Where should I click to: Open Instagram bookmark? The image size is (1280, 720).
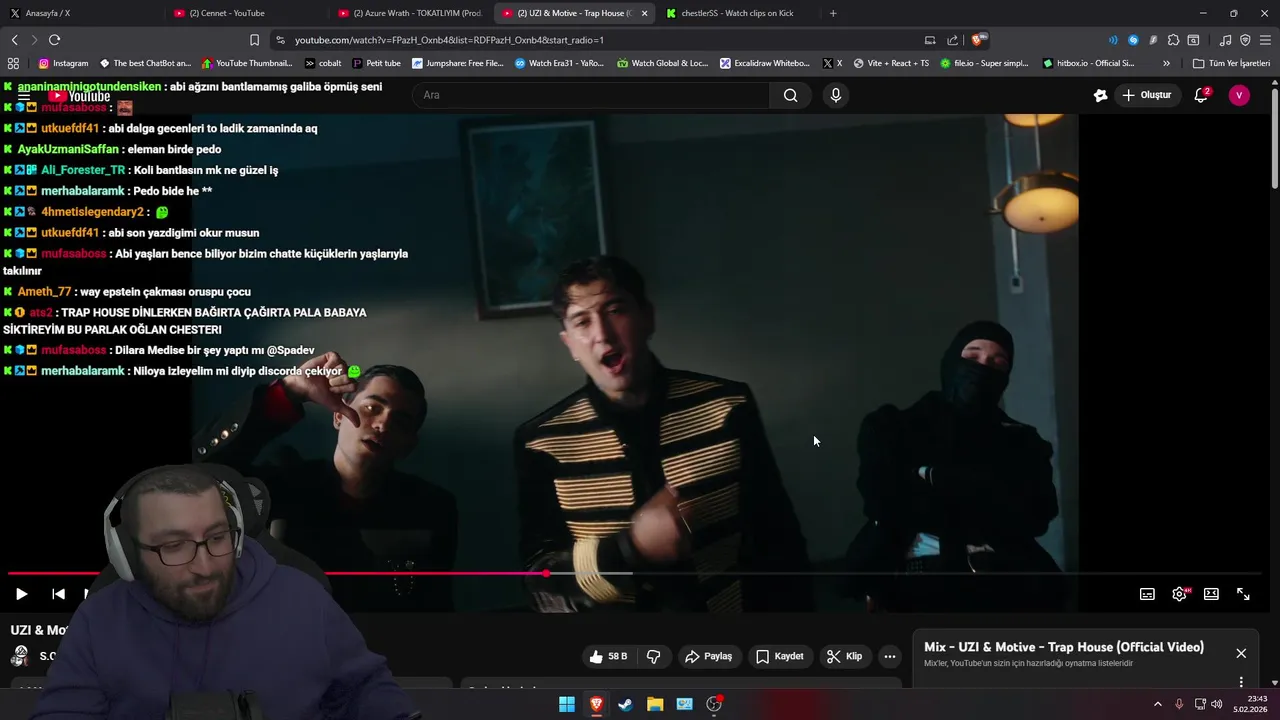(63, 63)
